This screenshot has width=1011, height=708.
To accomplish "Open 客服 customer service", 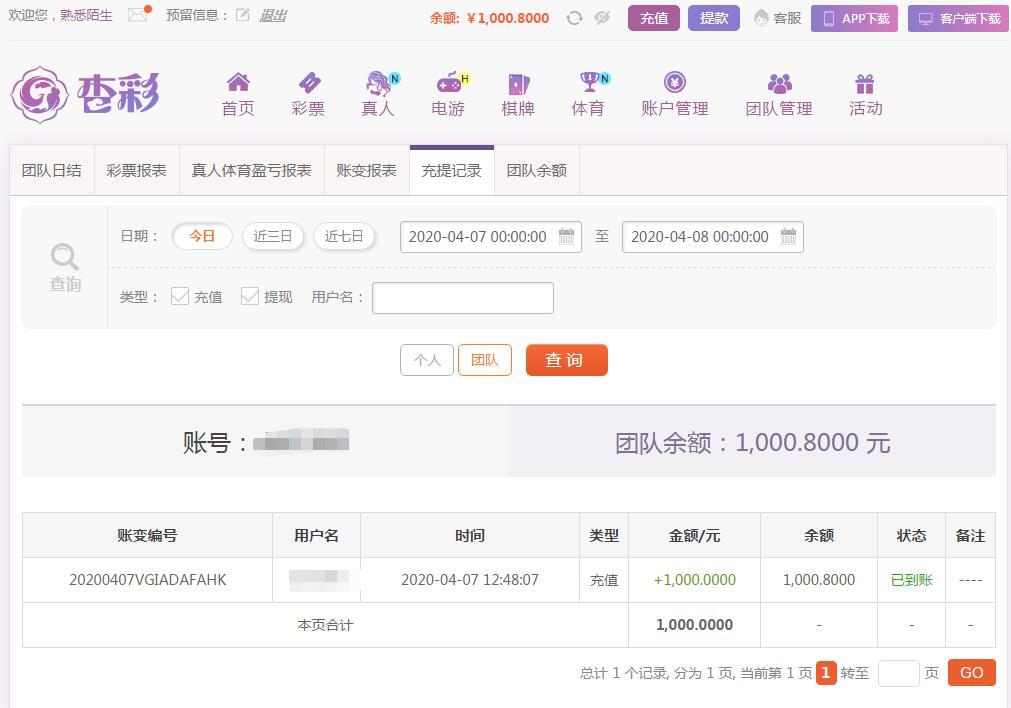I will [778, 18].
